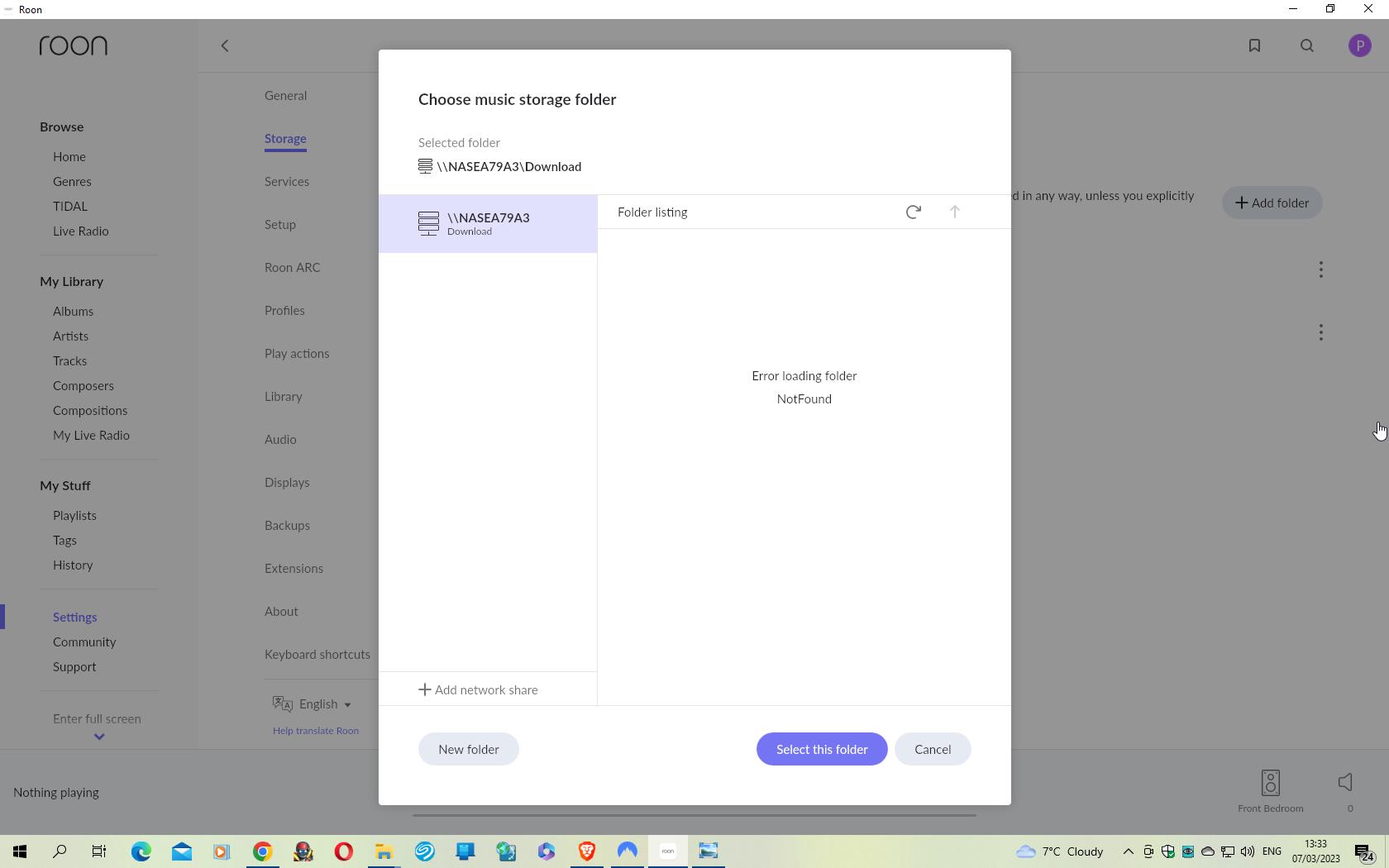Click Add folder in Storage settings
1389x868 pixels.
coord(1272,203)
